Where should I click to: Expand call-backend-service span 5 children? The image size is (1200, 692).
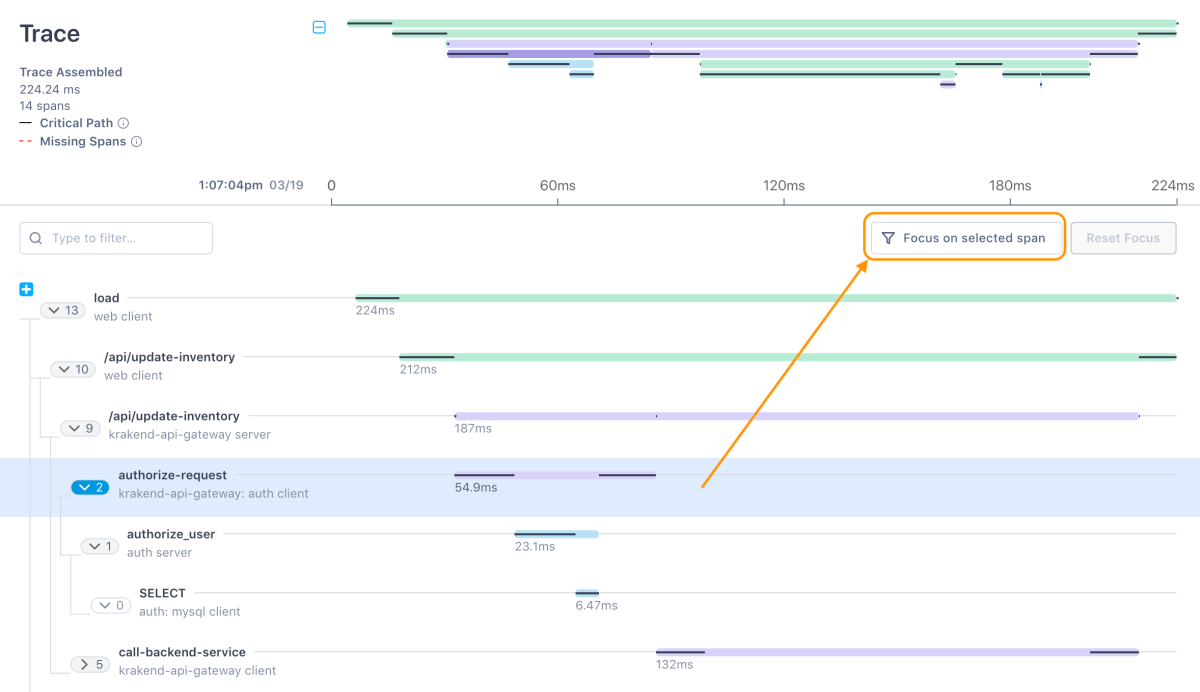90,664
